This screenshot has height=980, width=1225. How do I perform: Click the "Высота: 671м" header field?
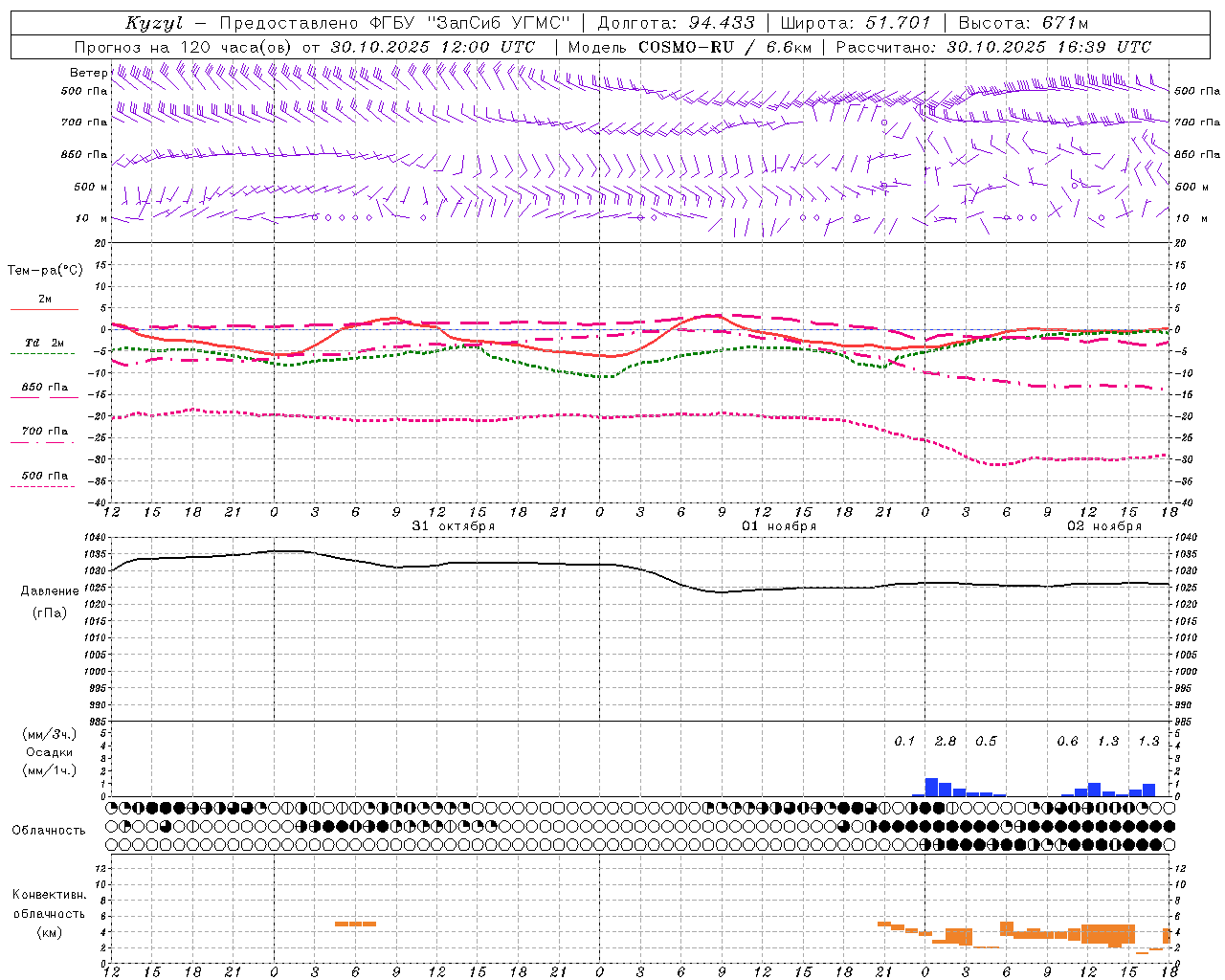[1022, 23]
